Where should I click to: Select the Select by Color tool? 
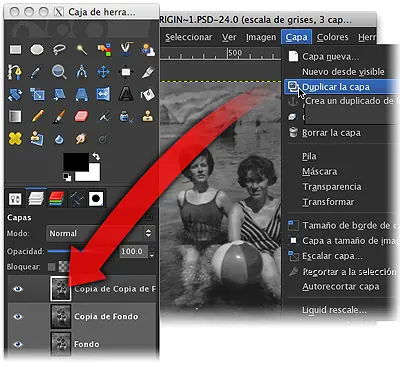[x=104, y=50]
